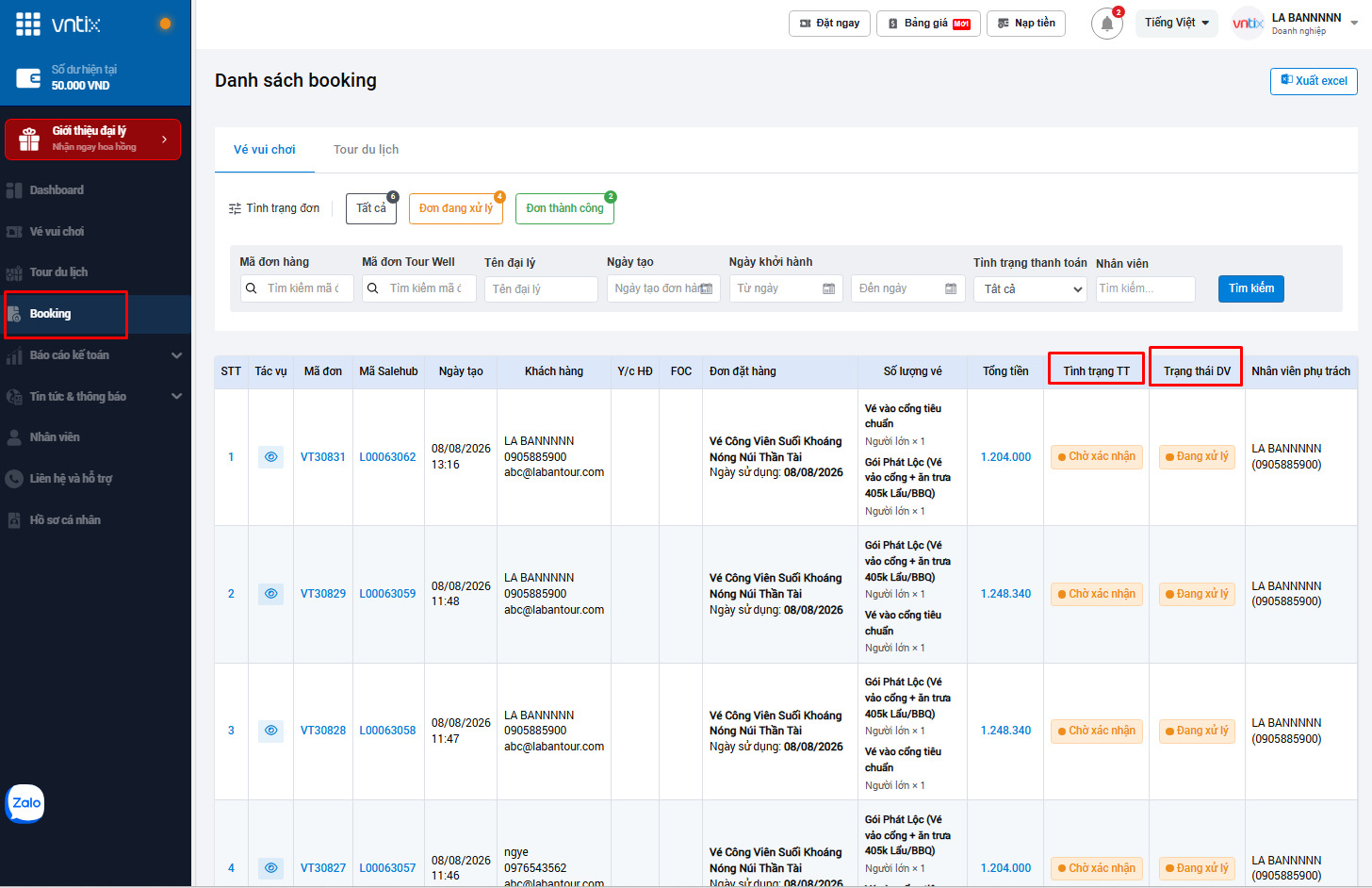Click the Bảng giá button

click(x=928, y=24)
